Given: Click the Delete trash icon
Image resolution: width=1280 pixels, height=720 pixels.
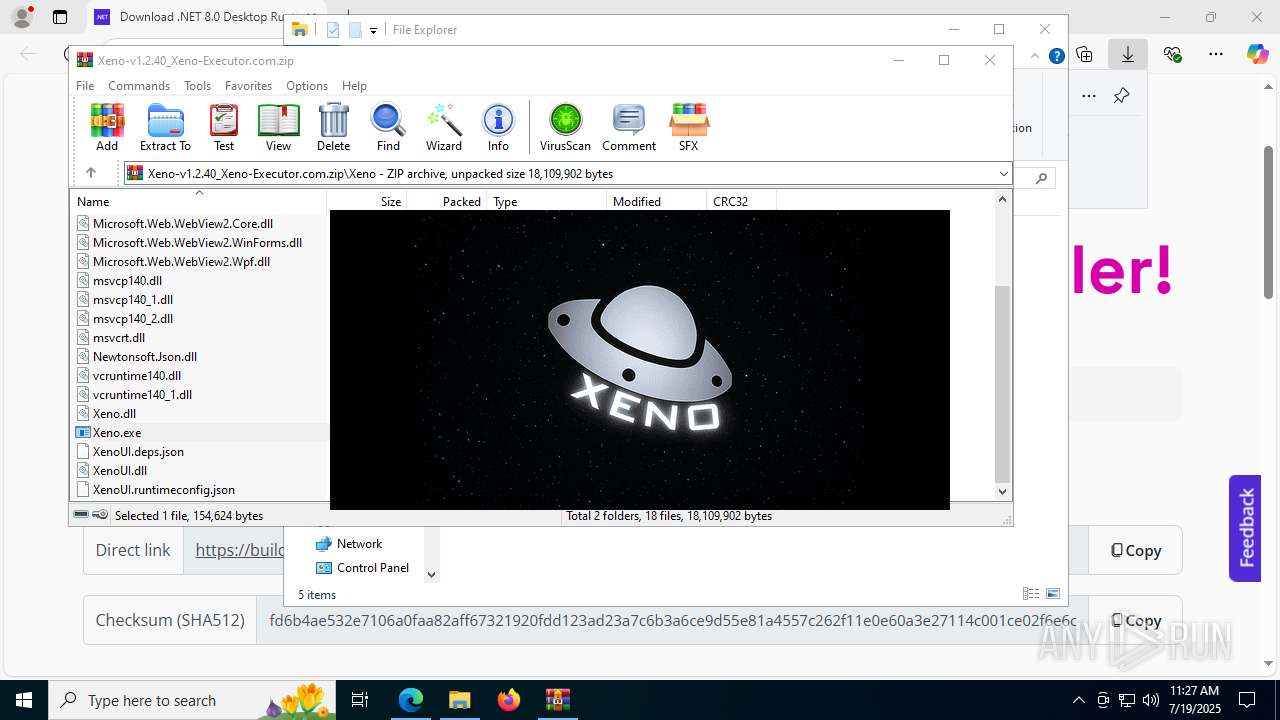Looking at the screenshot, I should [333, 127].
